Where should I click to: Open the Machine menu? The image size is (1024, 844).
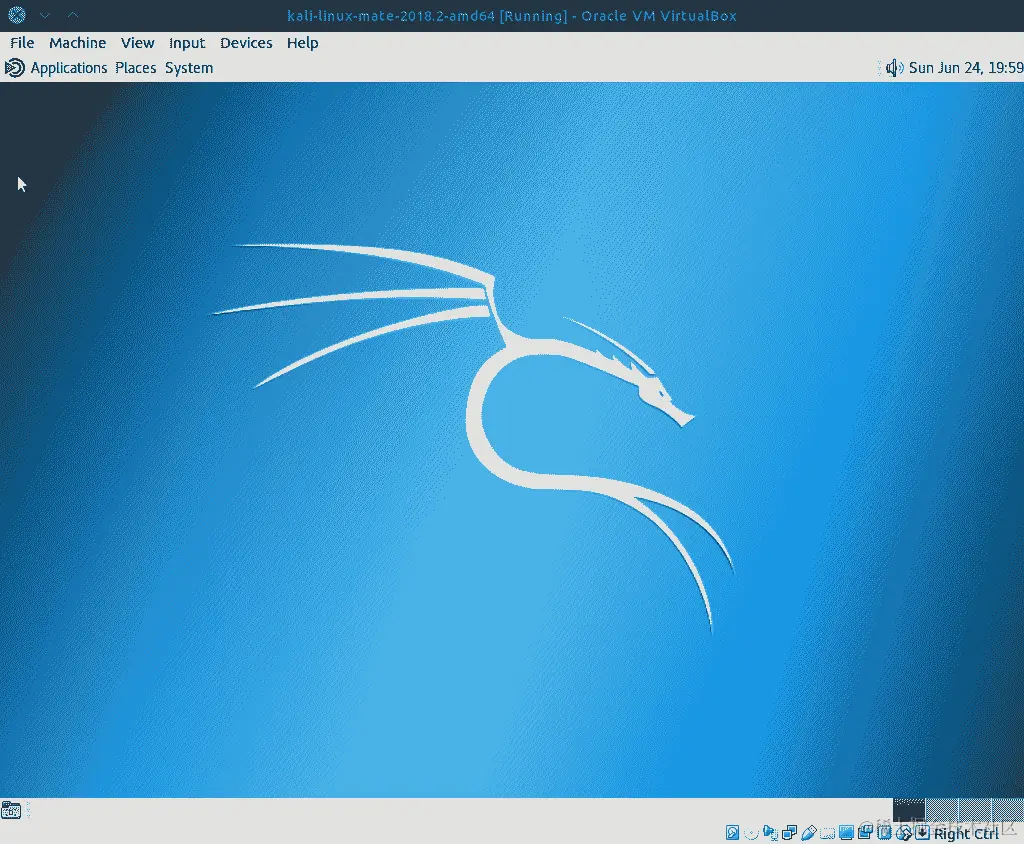pyautogui.click(x=77, y=43)
